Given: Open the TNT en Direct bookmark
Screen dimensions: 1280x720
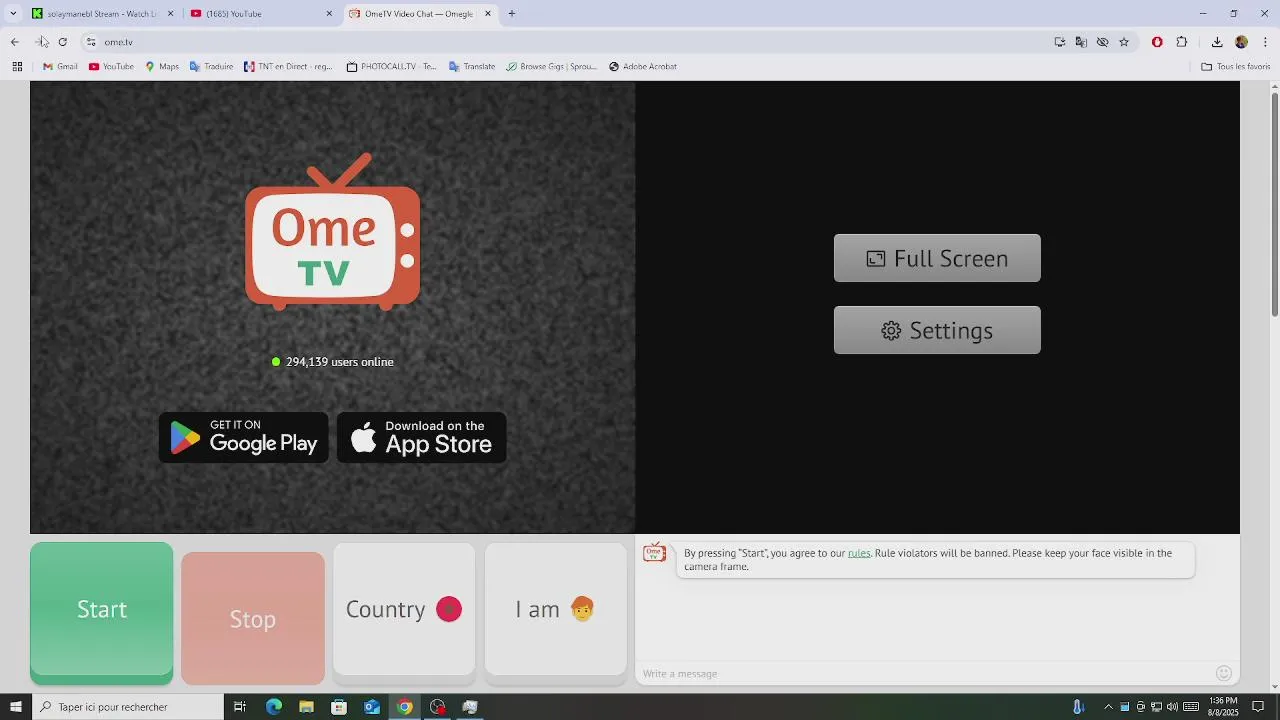Looking at the screenshot, I should pos(288,67).
